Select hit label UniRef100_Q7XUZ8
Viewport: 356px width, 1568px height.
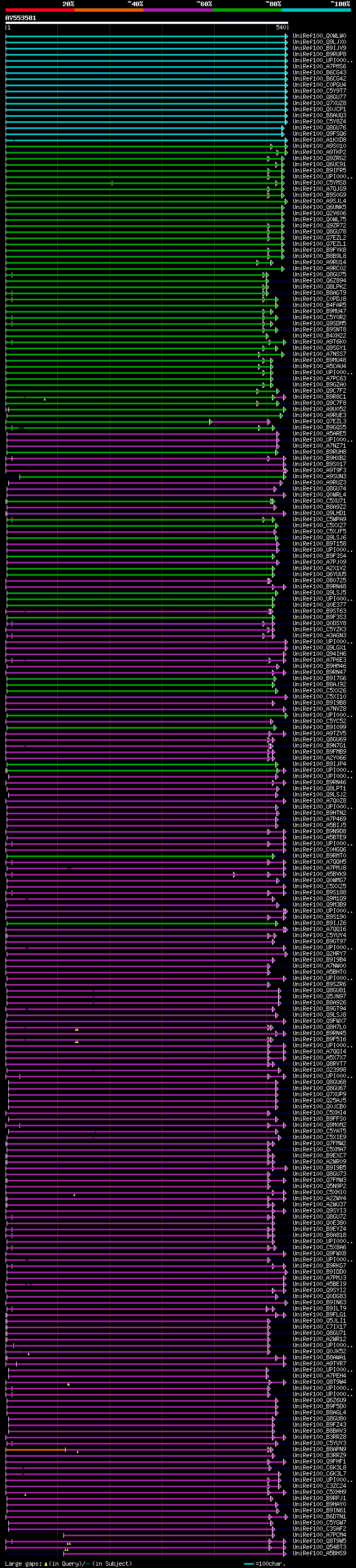319,103
